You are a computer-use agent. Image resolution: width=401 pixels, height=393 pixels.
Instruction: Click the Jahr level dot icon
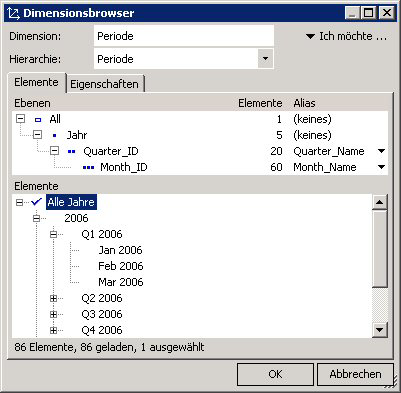click(x=55, y=136)
